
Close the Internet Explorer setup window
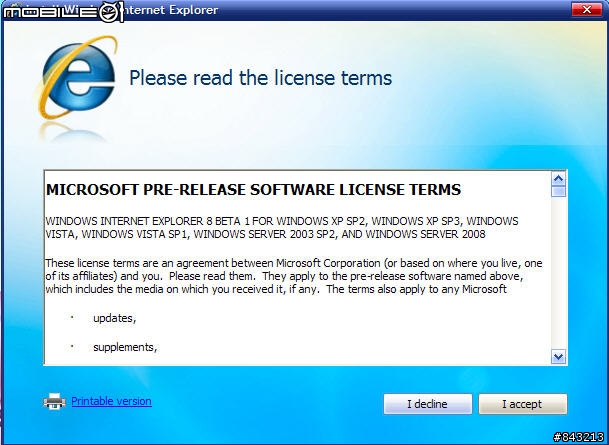pyautogui.click(x=586, y=9)
